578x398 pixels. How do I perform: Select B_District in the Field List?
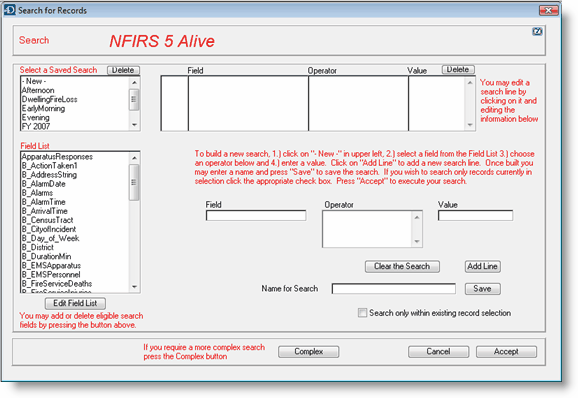[76, 247]
